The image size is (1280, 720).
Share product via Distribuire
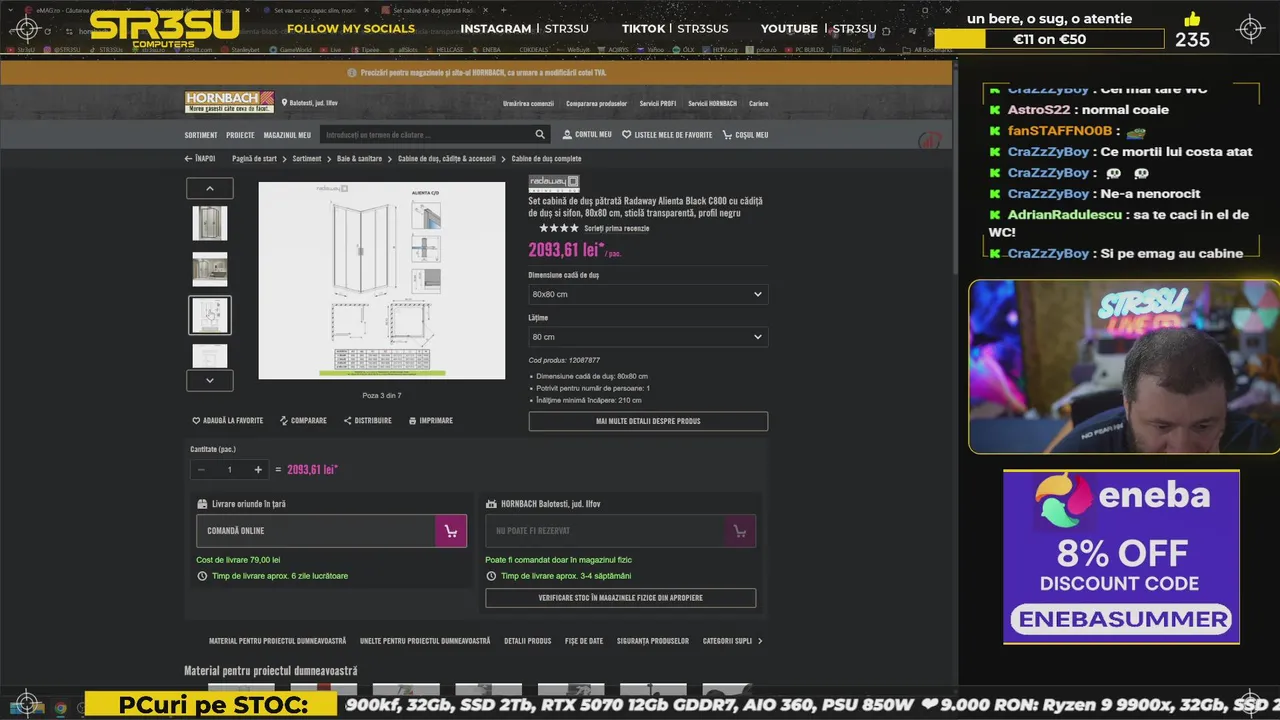point(368,421)
